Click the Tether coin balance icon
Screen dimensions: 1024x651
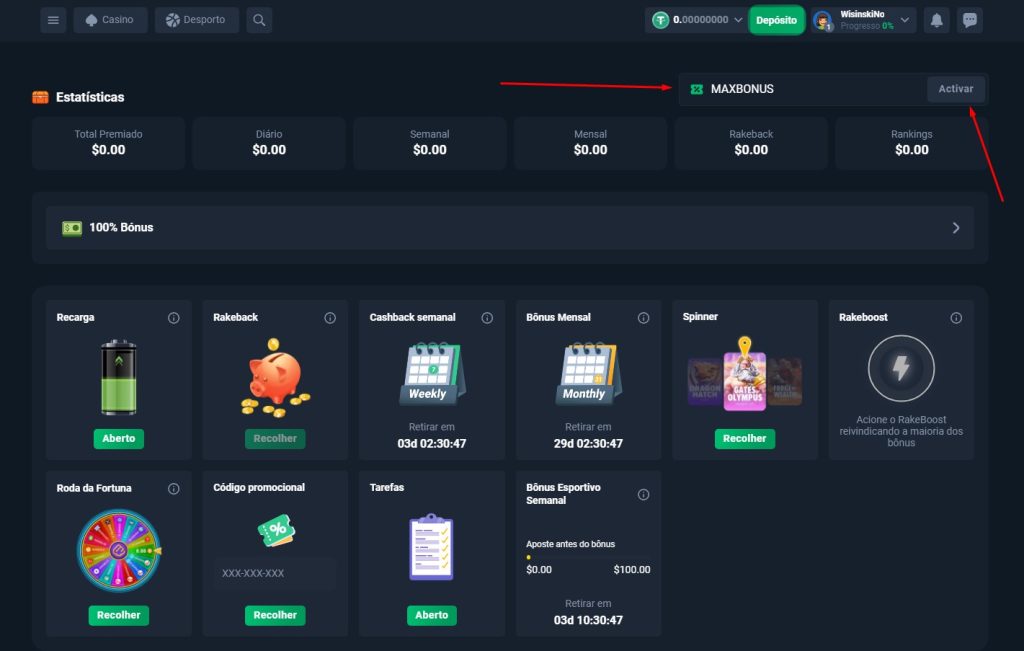click(x=661, y=20)
